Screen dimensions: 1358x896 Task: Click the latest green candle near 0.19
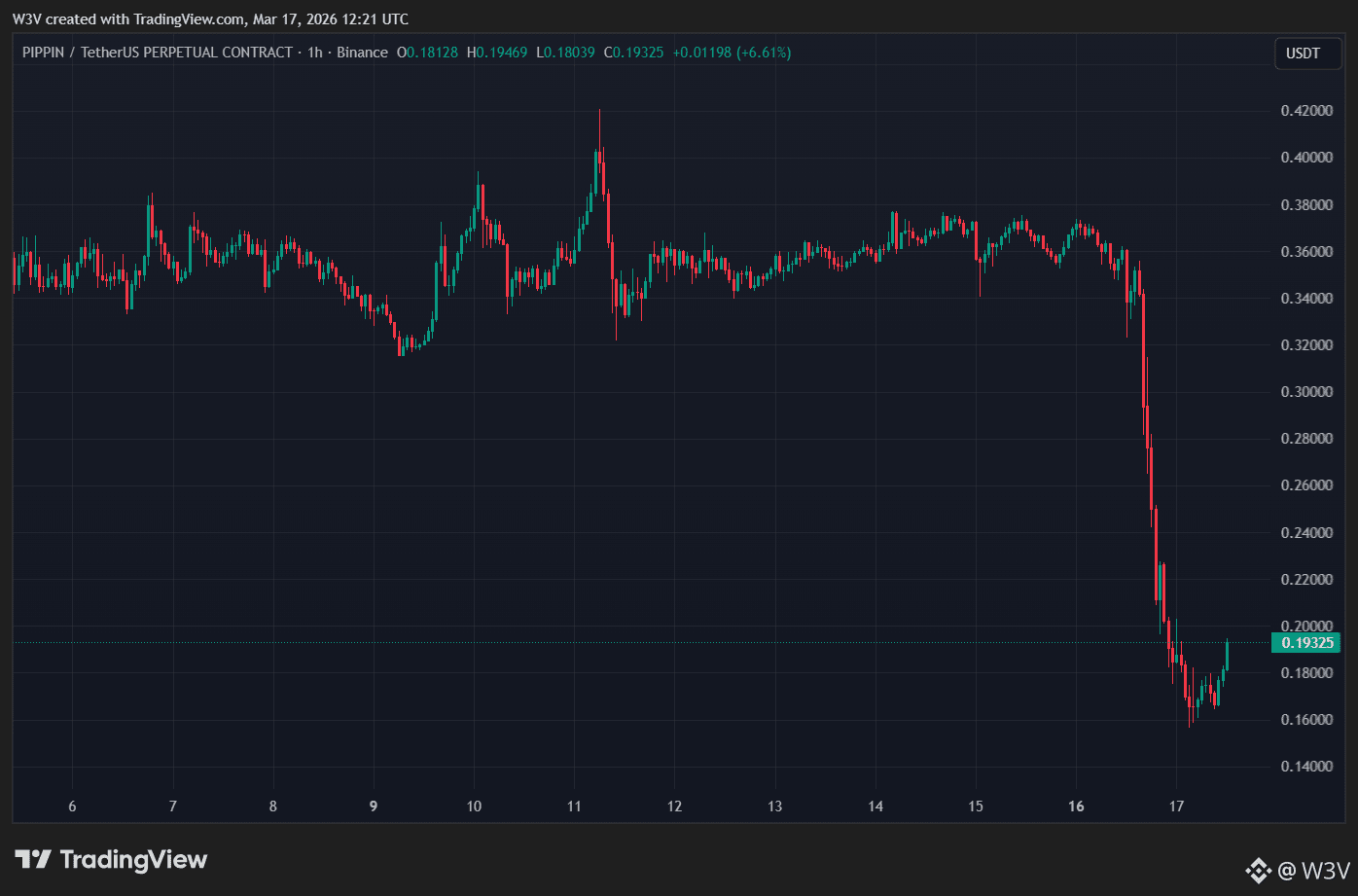click(x=1228, y=656)
